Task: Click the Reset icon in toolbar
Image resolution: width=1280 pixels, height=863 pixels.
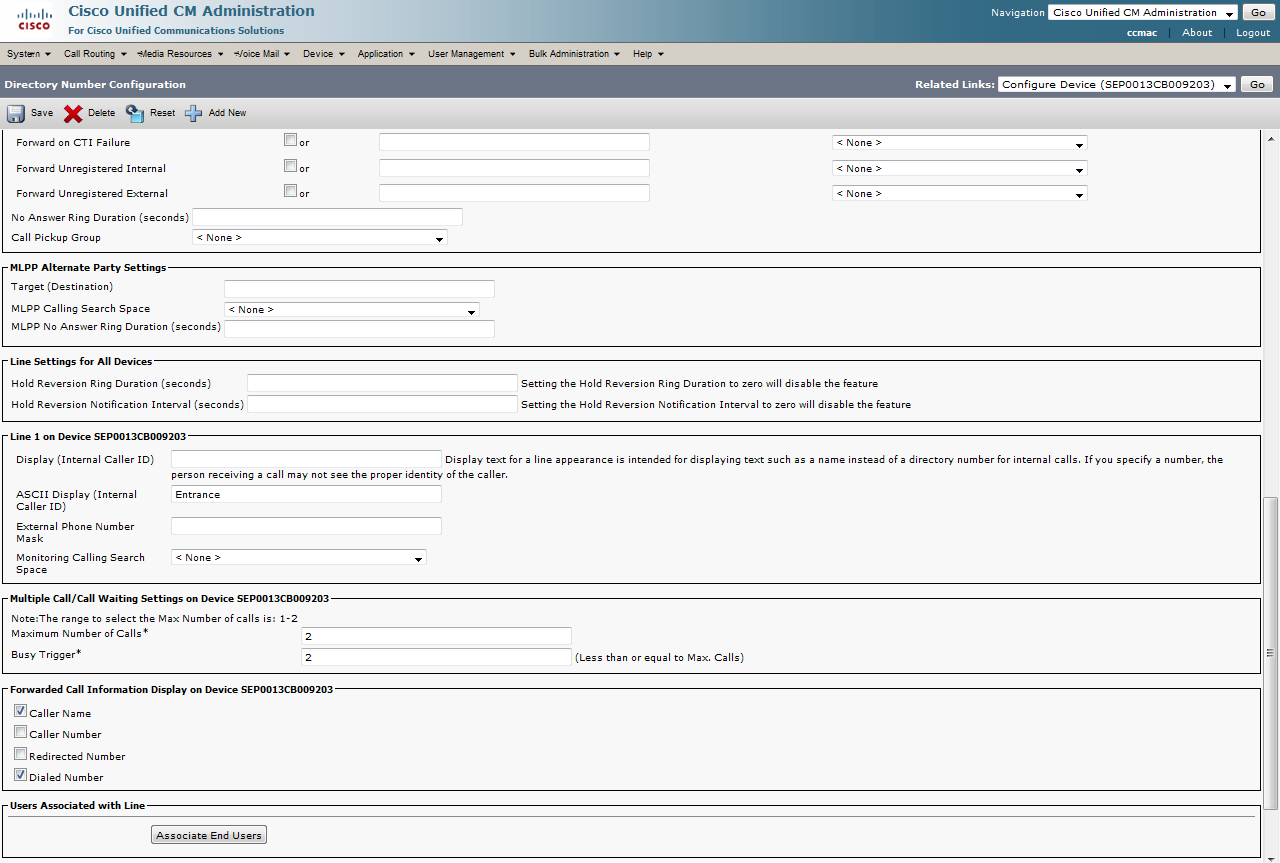Action: coord(135,114)
